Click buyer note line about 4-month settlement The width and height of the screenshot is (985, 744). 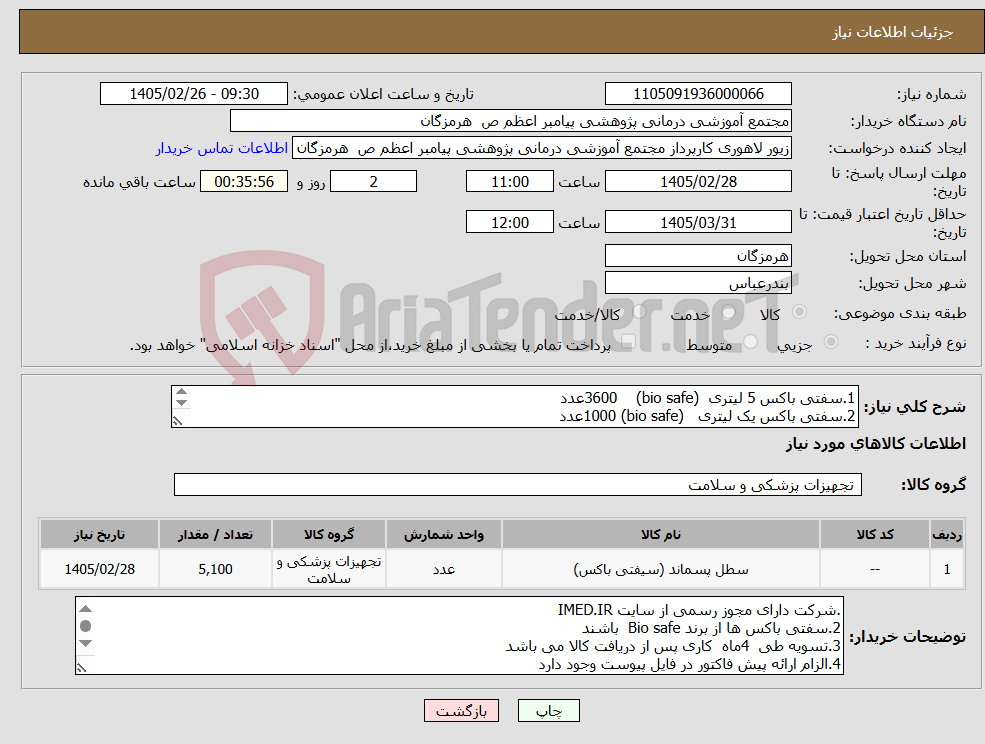click(673, 647)
